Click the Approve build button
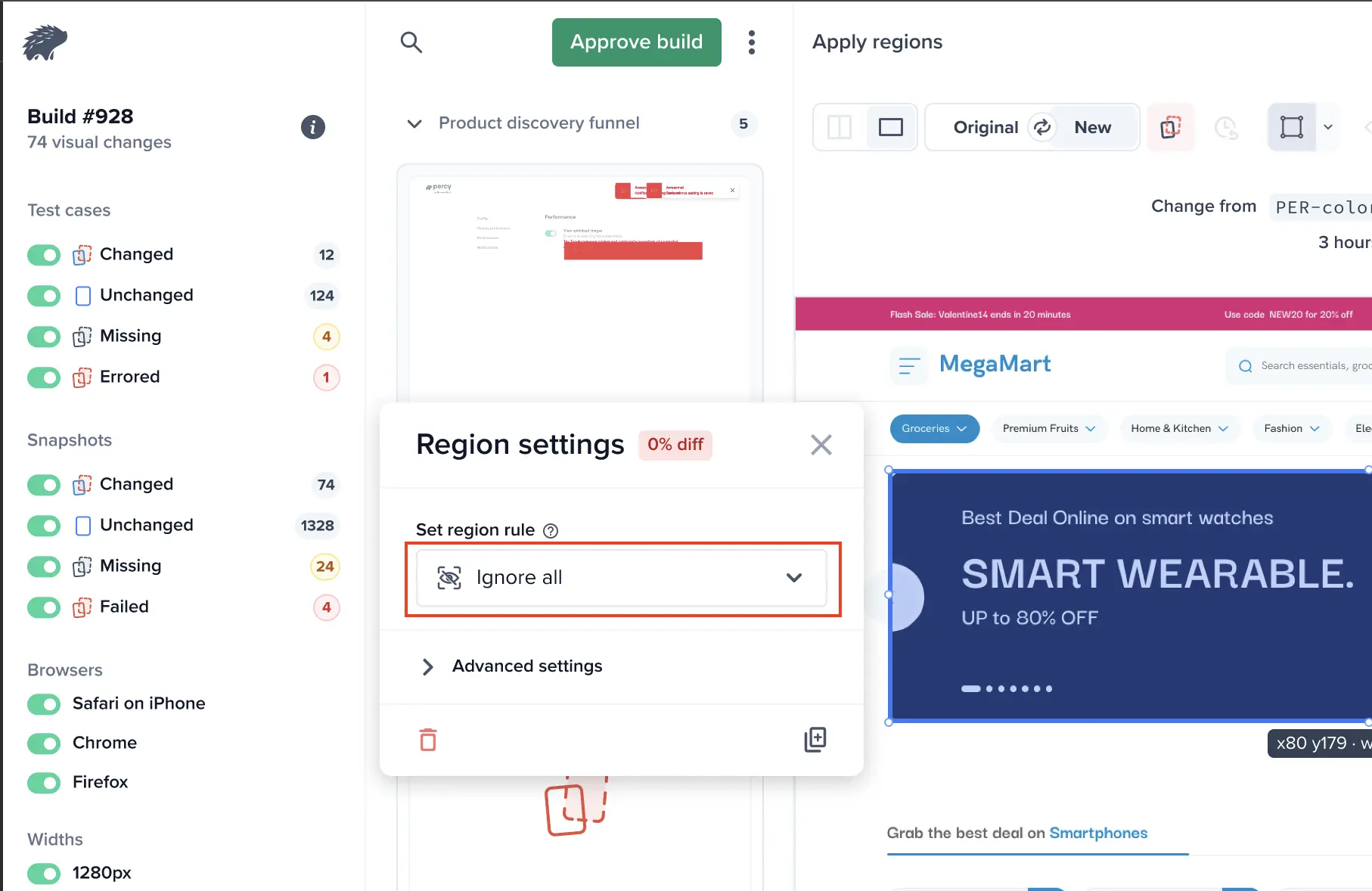1372x891 pixels. (637, 42)
